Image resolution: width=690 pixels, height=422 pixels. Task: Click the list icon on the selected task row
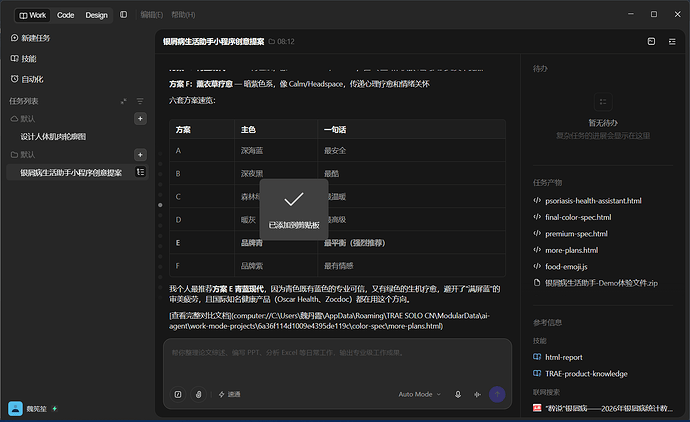140,172
